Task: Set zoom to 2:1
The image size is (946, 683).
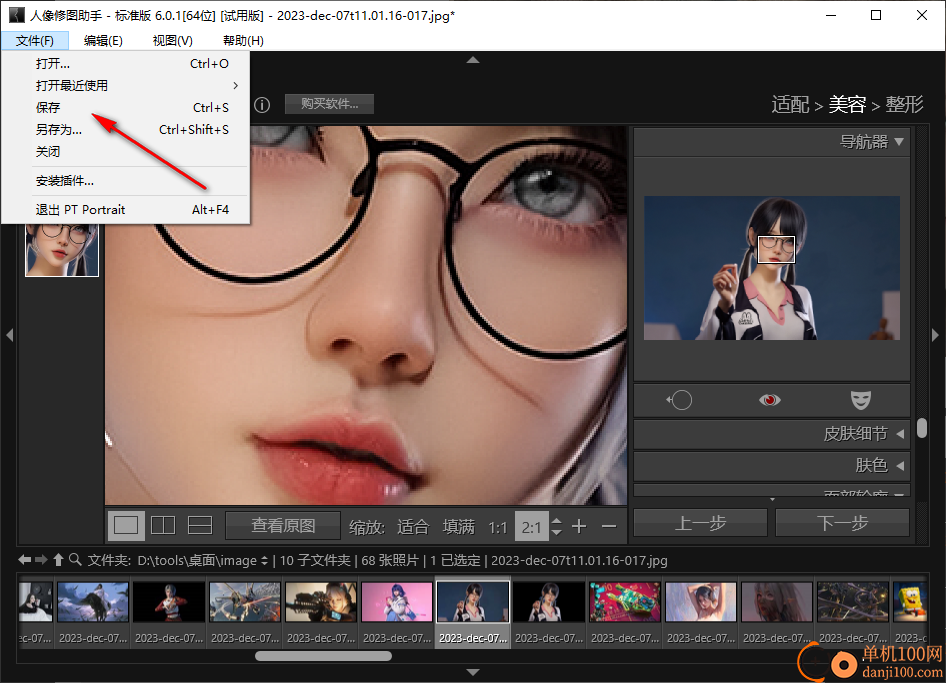Action: point(532,527)
